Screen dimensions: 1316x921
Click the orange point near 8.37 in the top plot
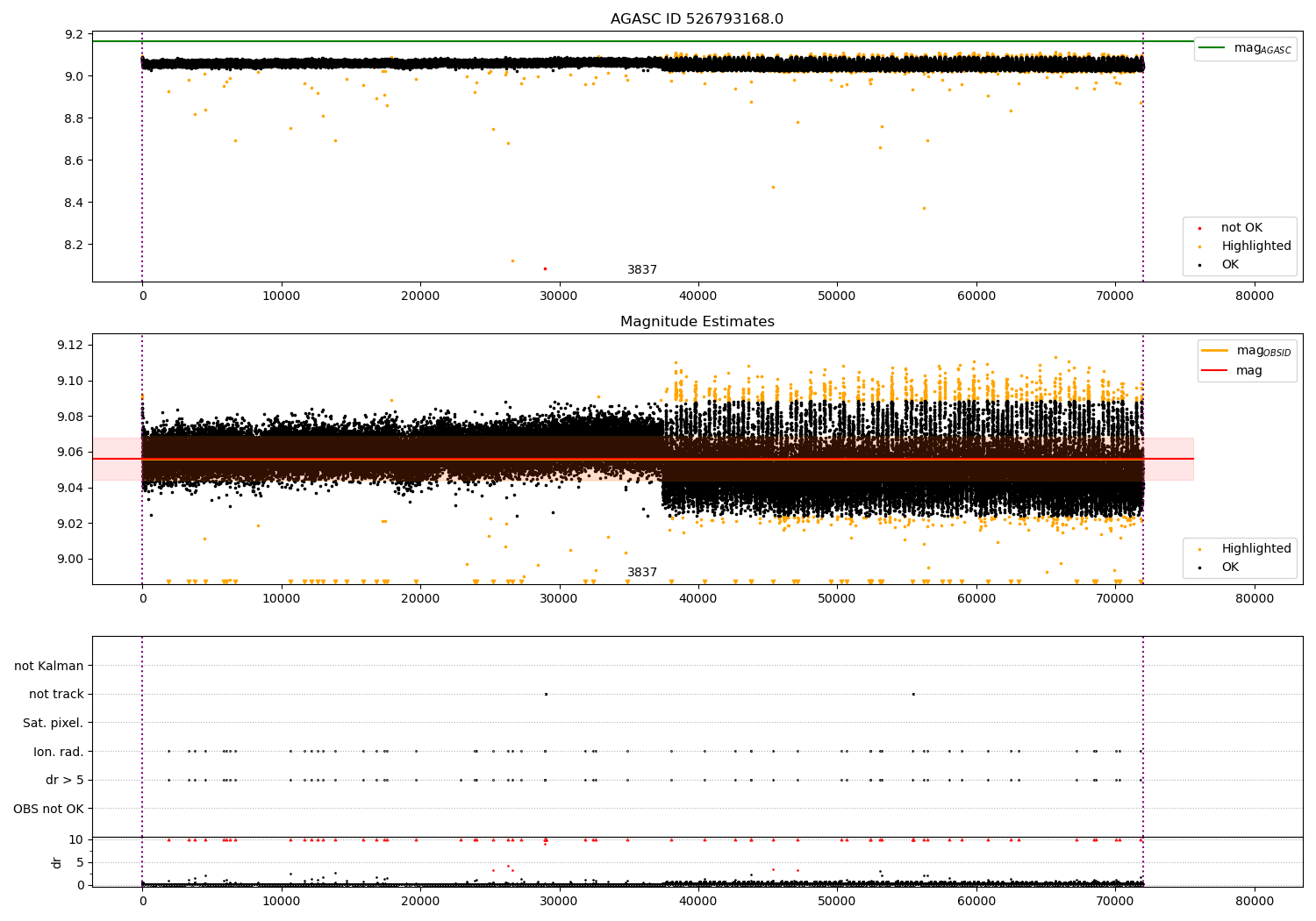click(x=924, y=208)
